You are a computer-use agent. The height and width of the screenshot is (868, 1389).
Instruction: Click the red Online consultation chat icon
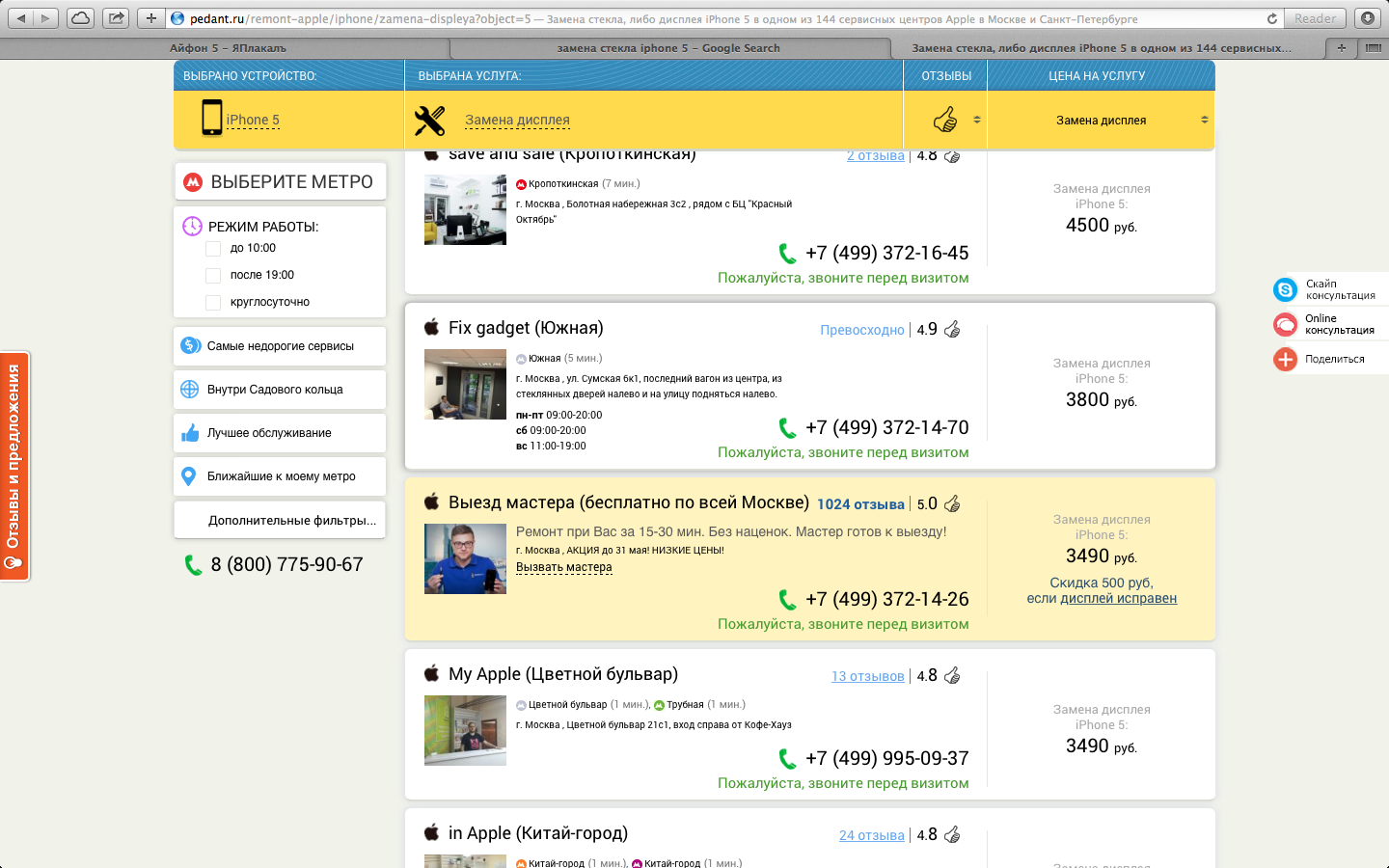pyautogui.click(x=1285, y=324)
